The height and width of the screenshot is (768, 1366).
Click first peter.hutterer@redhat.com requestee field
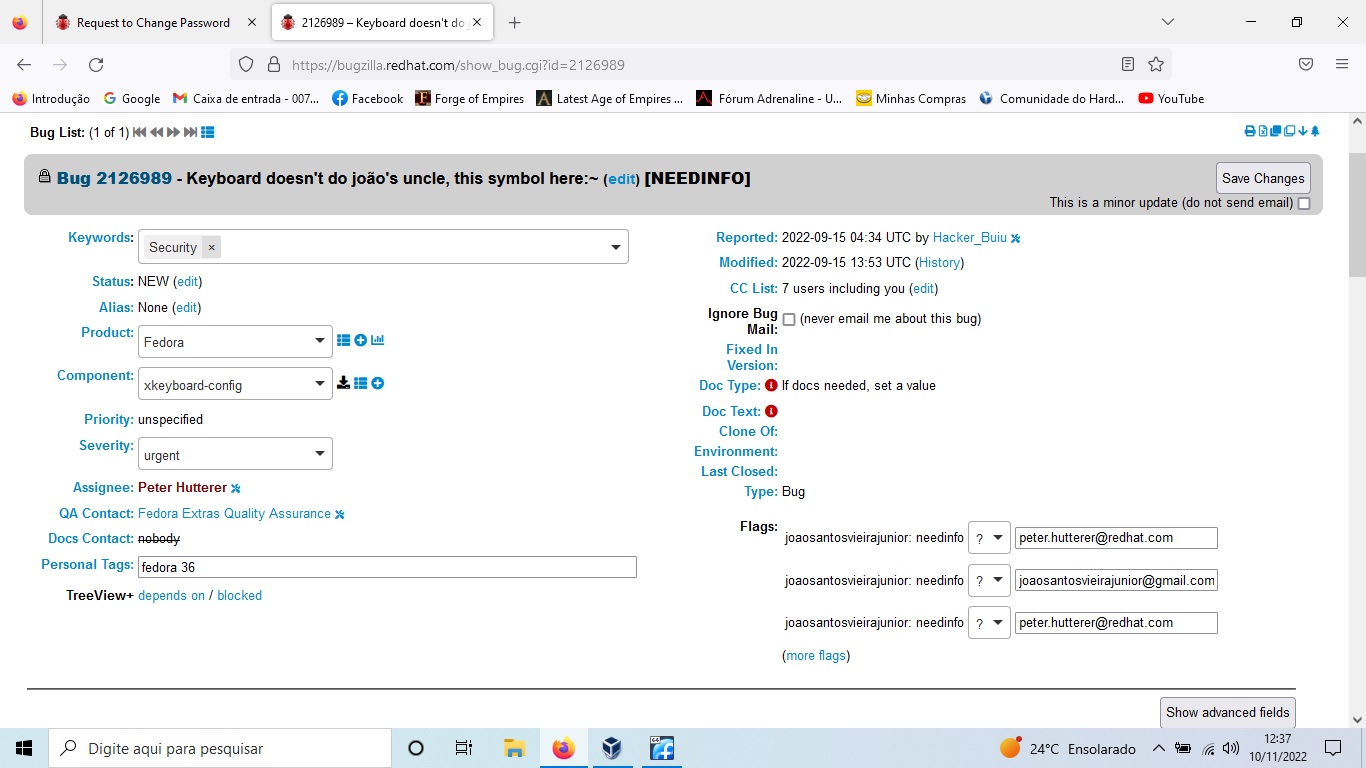click(x=1116, y=538)
